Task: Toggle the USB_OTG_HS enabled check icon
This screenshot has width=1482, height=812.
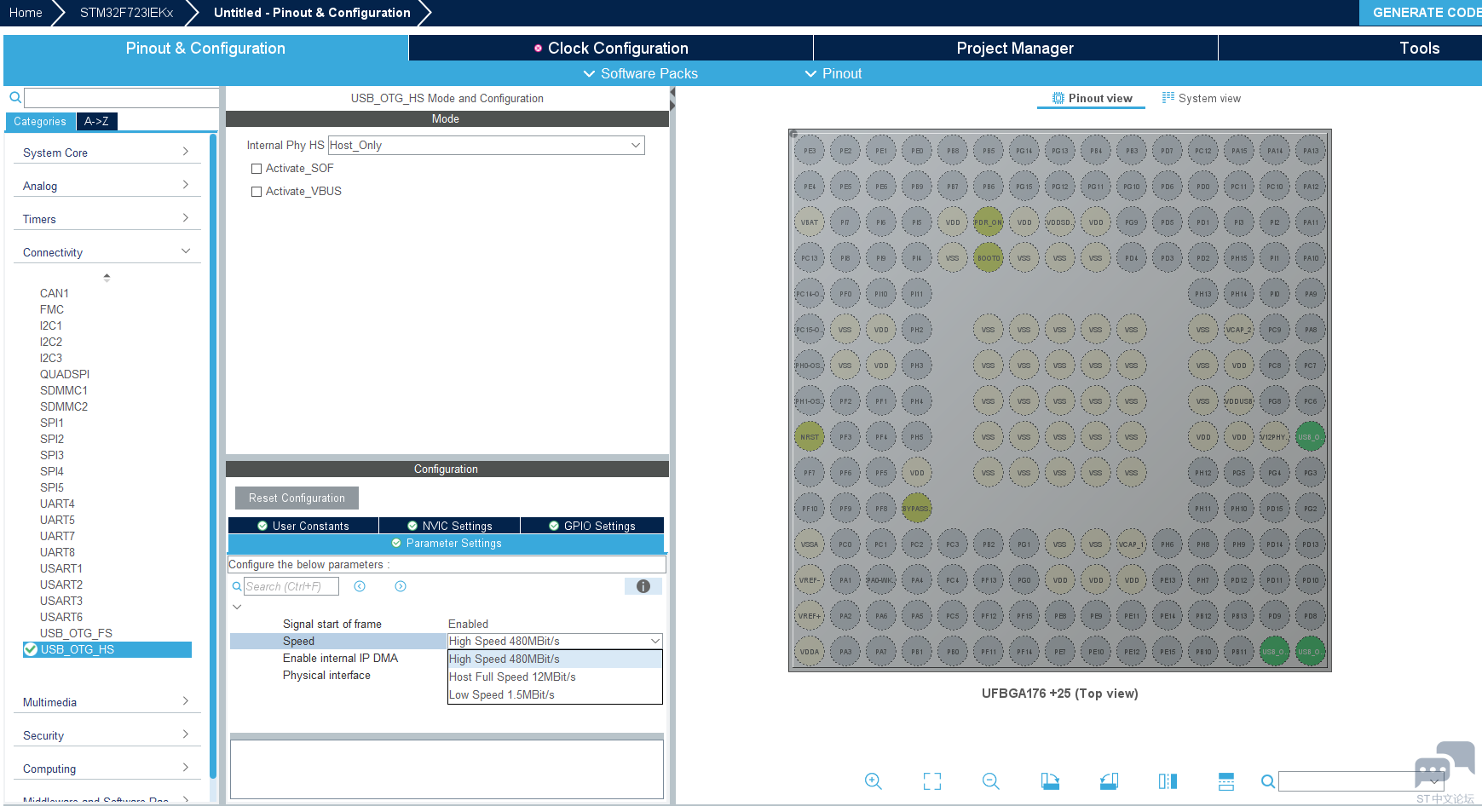Action: pyautogui.click(x=31, y=649)
